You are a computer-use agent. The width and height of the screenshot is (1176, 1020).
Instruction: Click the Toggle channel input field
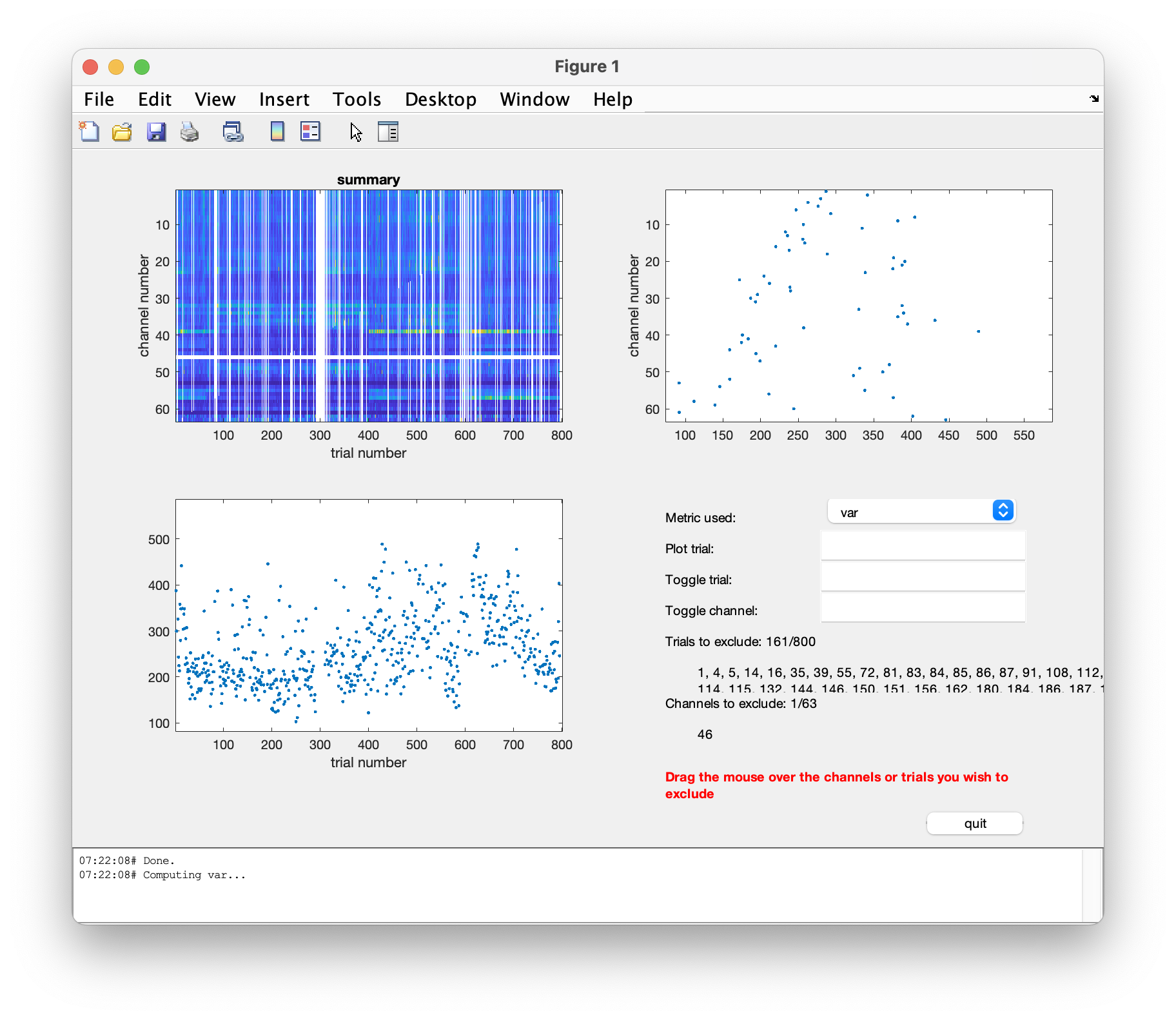pyautogui.click(x=923, y=607)
